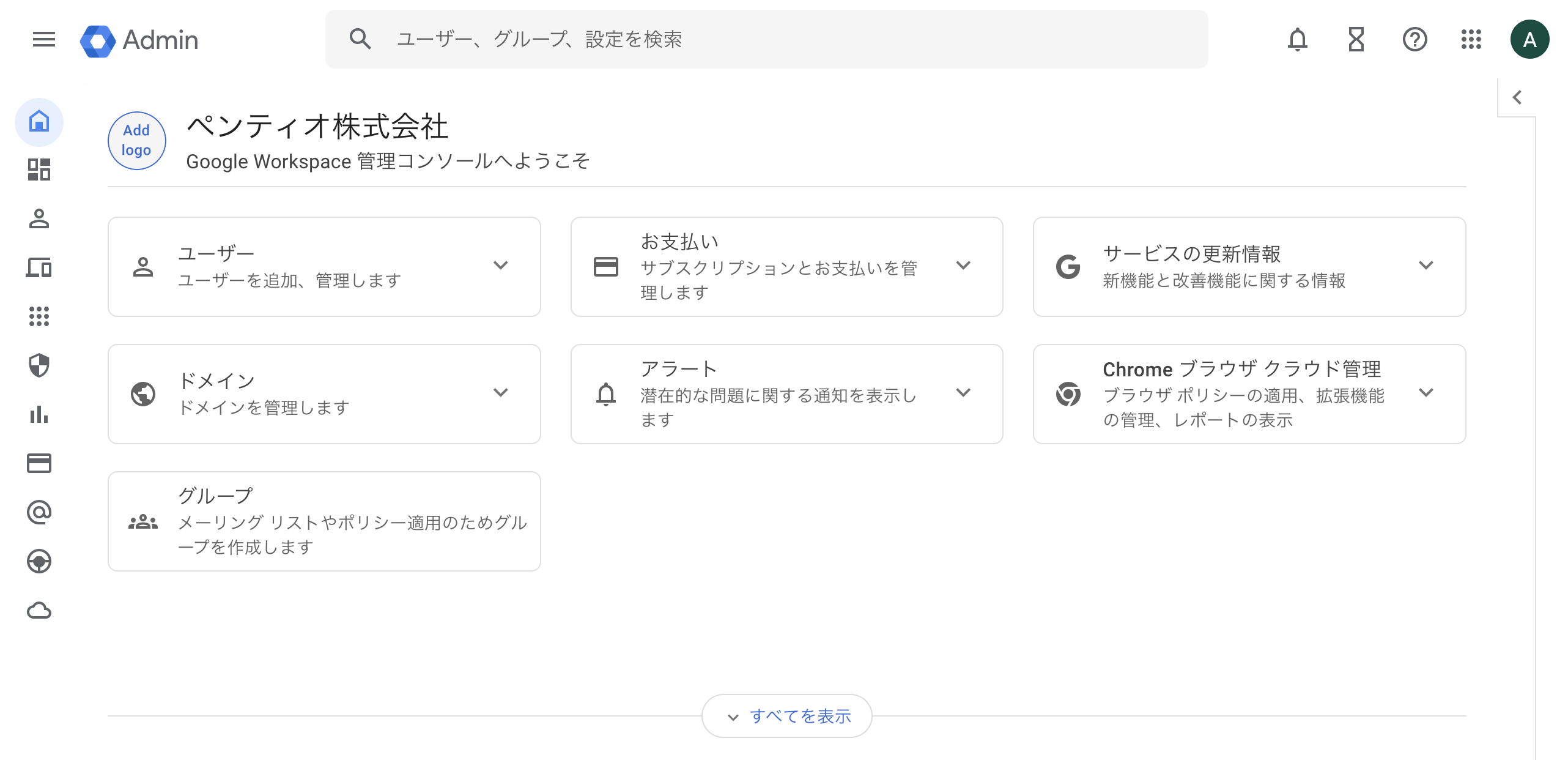This screenshot has height=760, width=1568.
Task: Open the お支払い card title
Action: (680, 242)
